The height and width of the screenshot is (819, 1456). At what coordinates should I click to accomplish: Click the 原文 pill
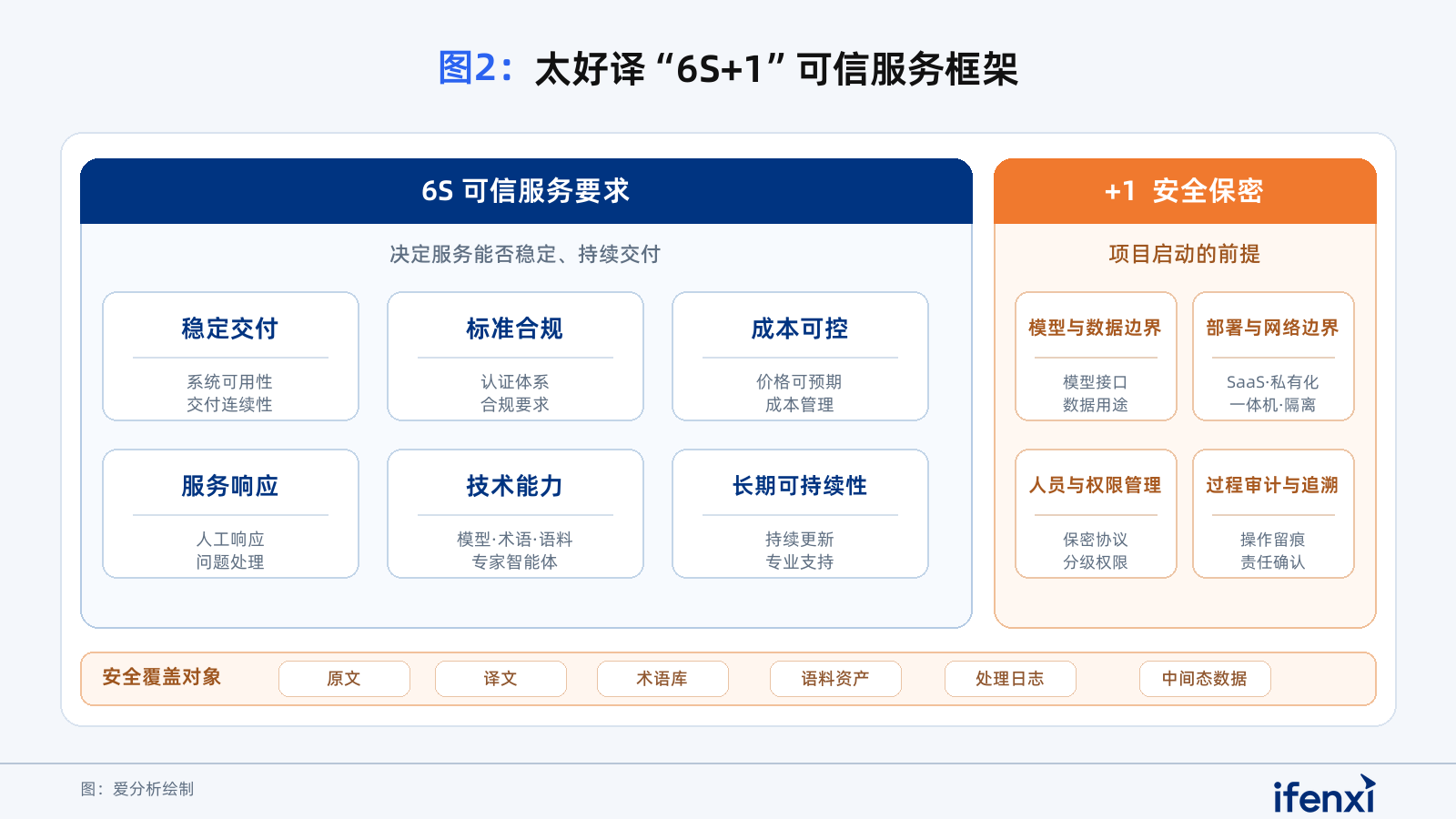(344, 679)
